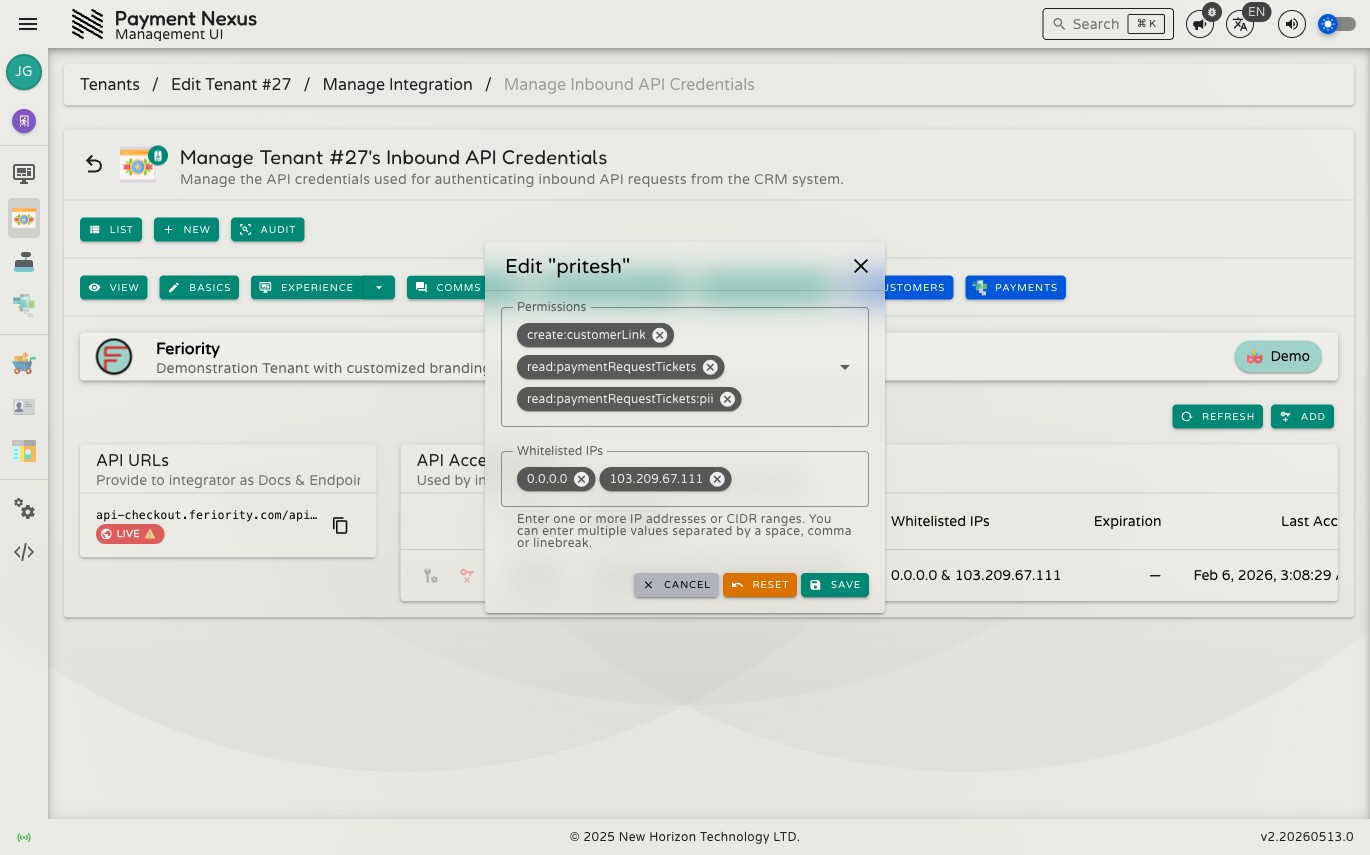Click the Feriority tenant logo

(x=114, y=357)
